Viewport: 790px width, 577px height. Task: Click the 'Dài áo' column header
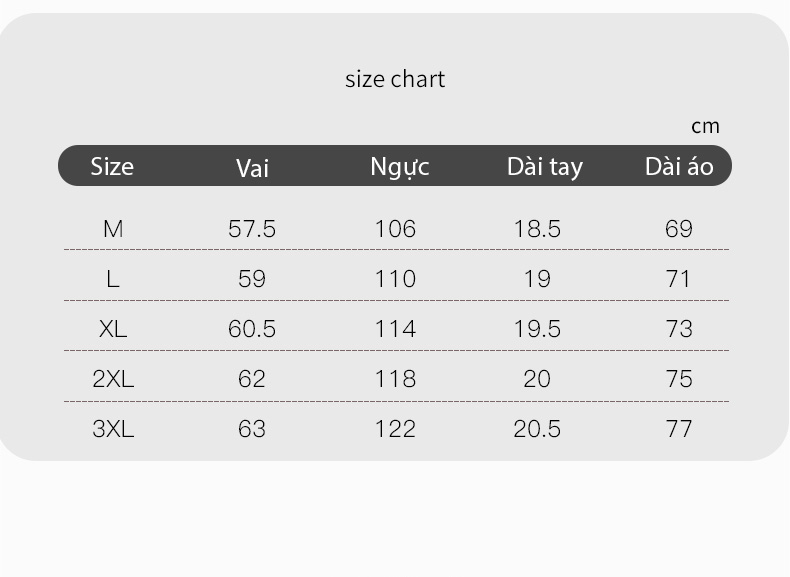(x=679, y=166)
